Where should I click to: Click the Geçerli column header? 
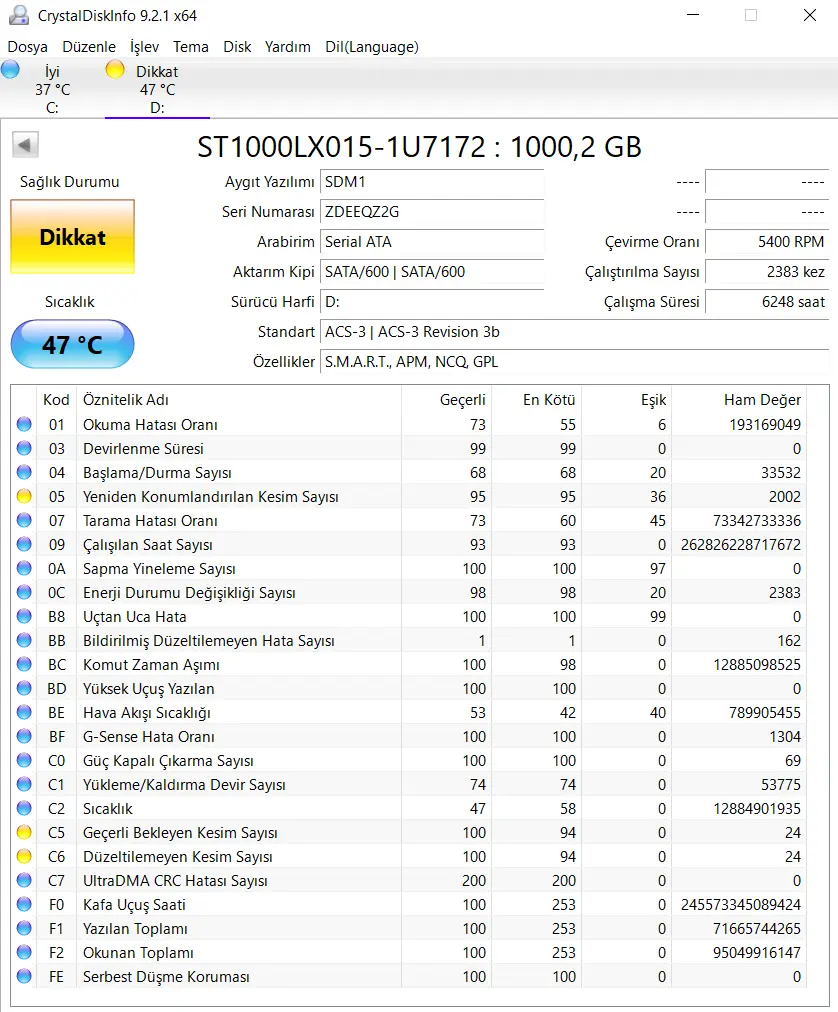[x=446, y=400]
